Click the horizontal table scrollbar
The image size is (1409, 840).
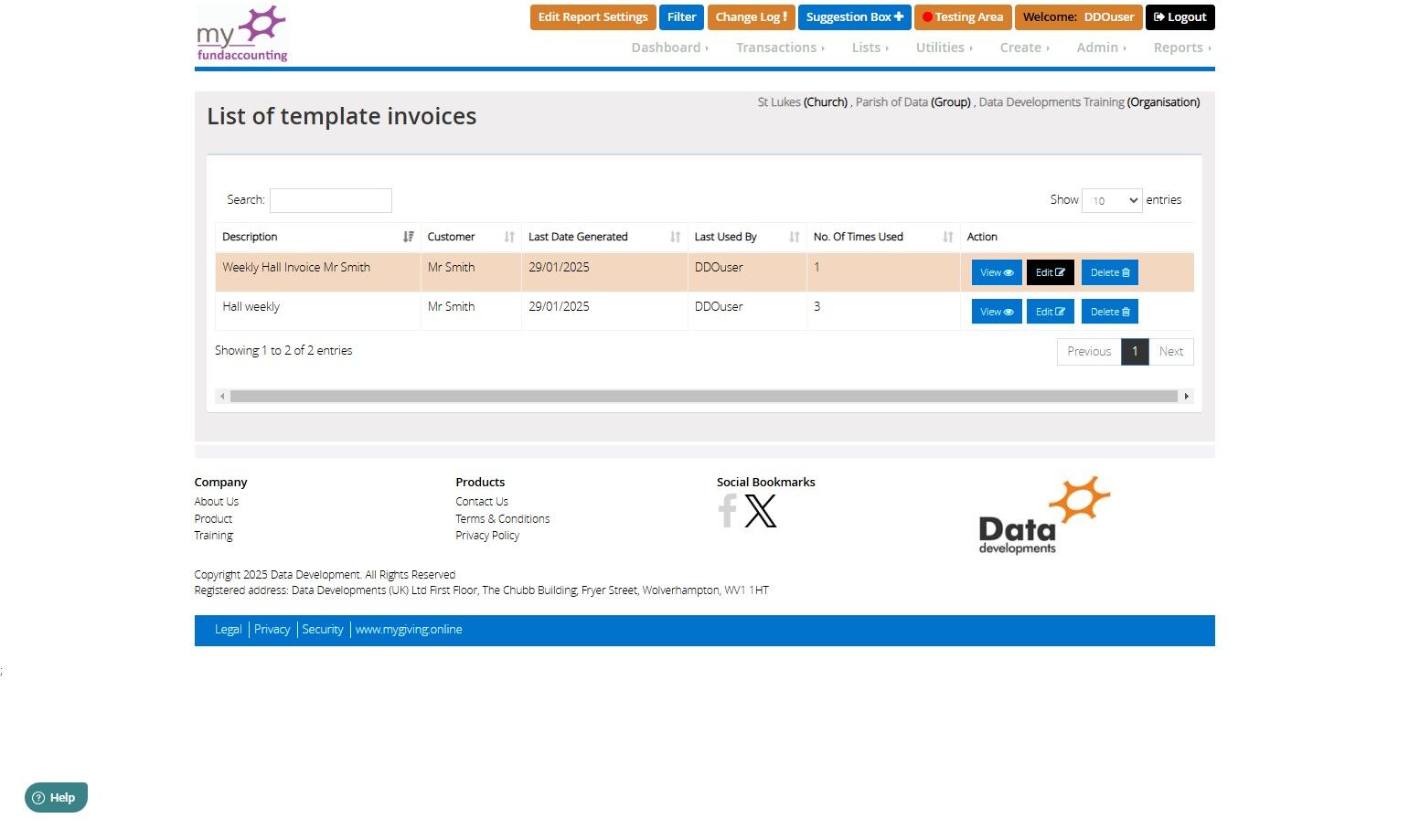[x=704, y=397]
